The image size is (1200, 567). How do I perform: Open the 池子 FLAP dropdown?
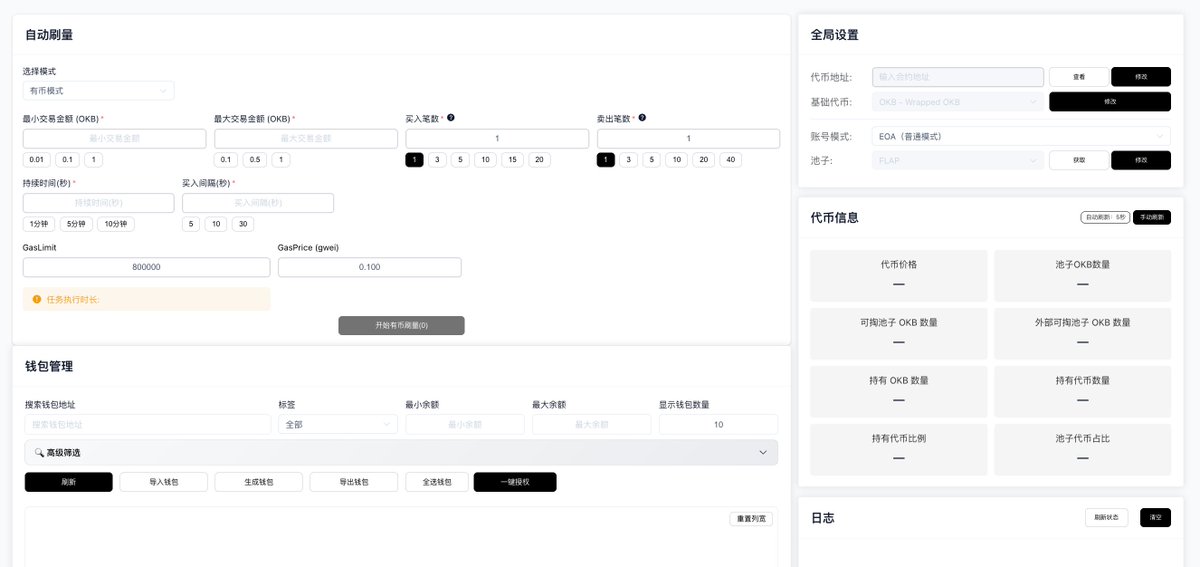point(958,160)
